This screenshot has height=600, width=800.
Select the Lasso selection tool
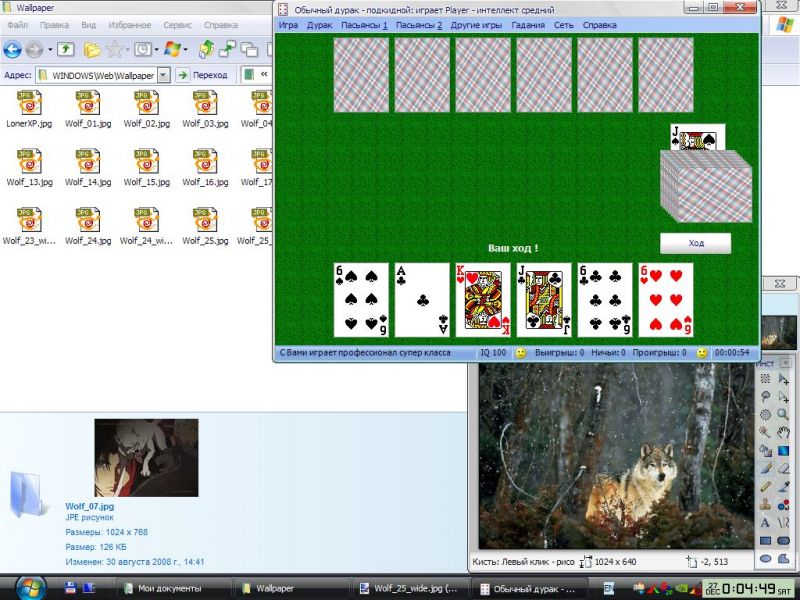(x=766, y=396)
